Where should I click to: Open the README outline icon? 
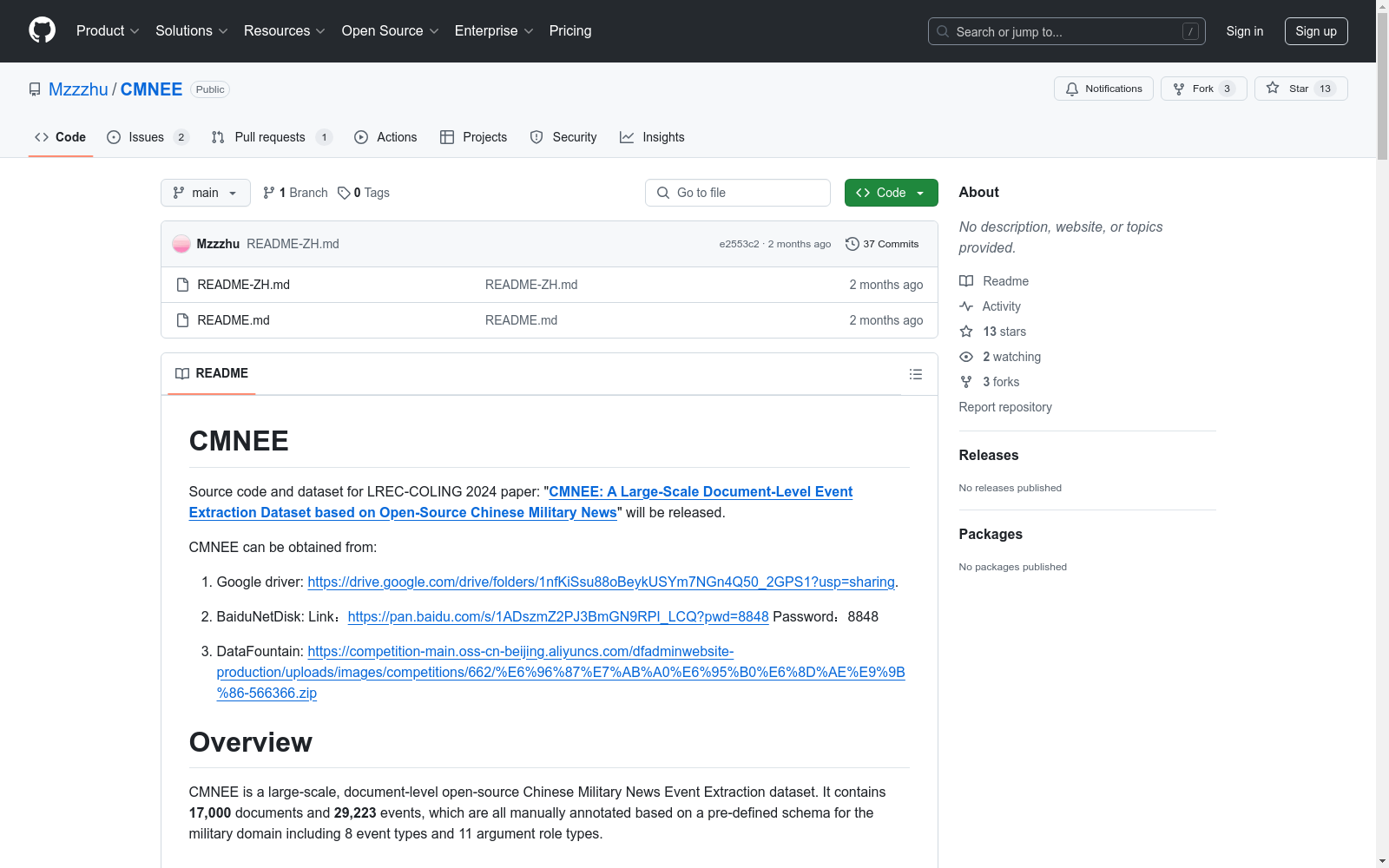tap(915, 374)
